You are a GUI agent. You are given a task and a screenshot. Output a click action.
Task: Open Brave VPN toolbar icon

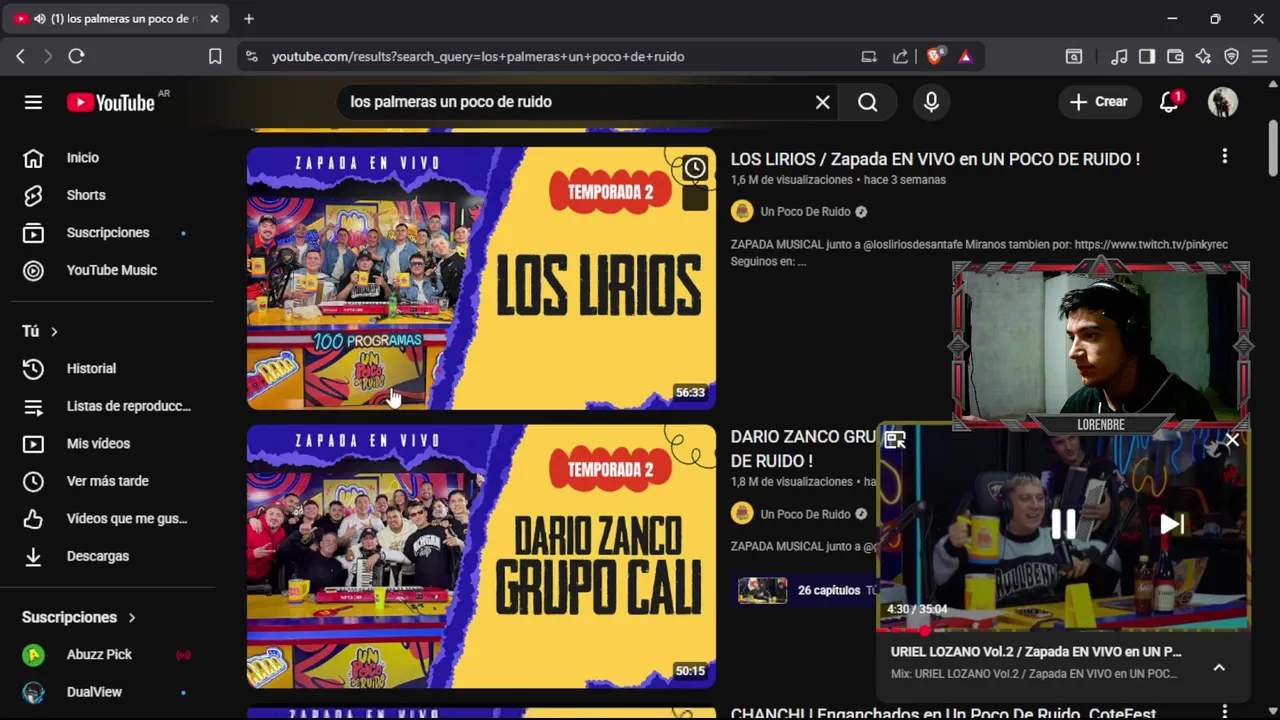(x=1232, y=57)
